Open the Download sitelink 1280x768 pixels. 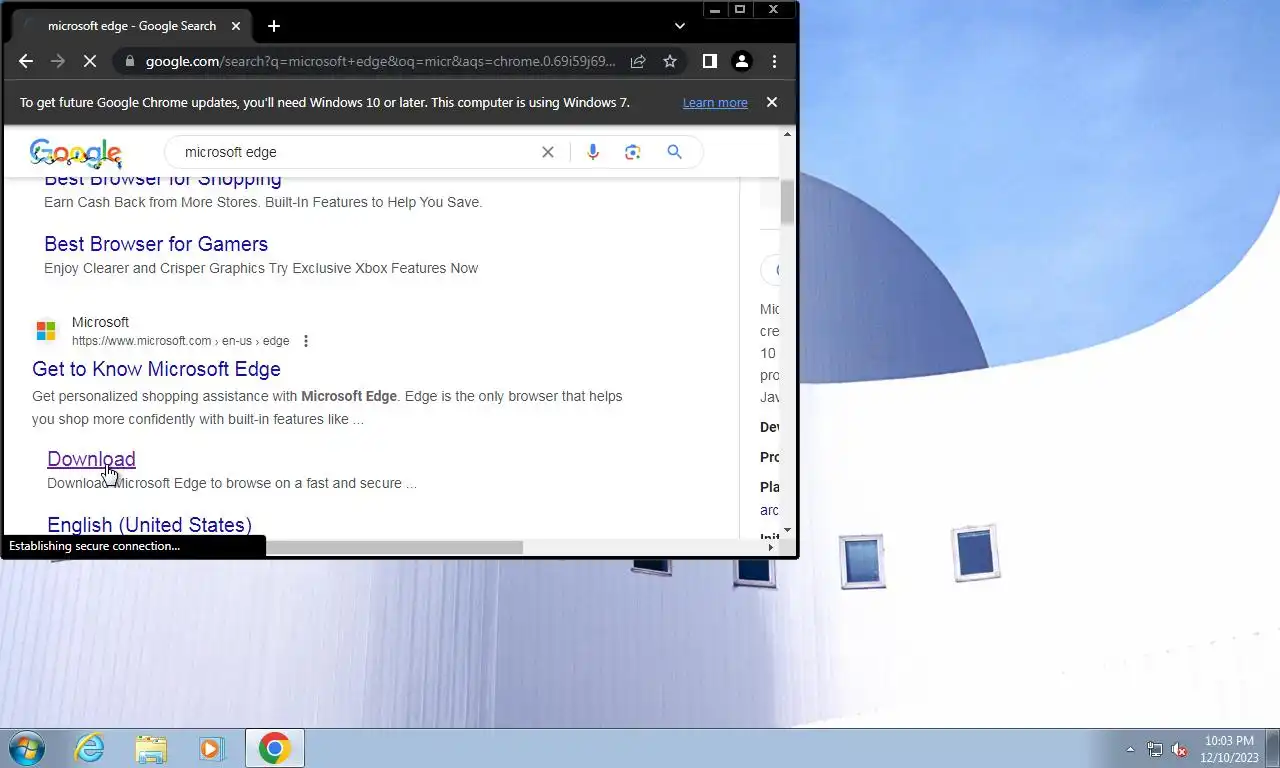click(x=91, y=459)
